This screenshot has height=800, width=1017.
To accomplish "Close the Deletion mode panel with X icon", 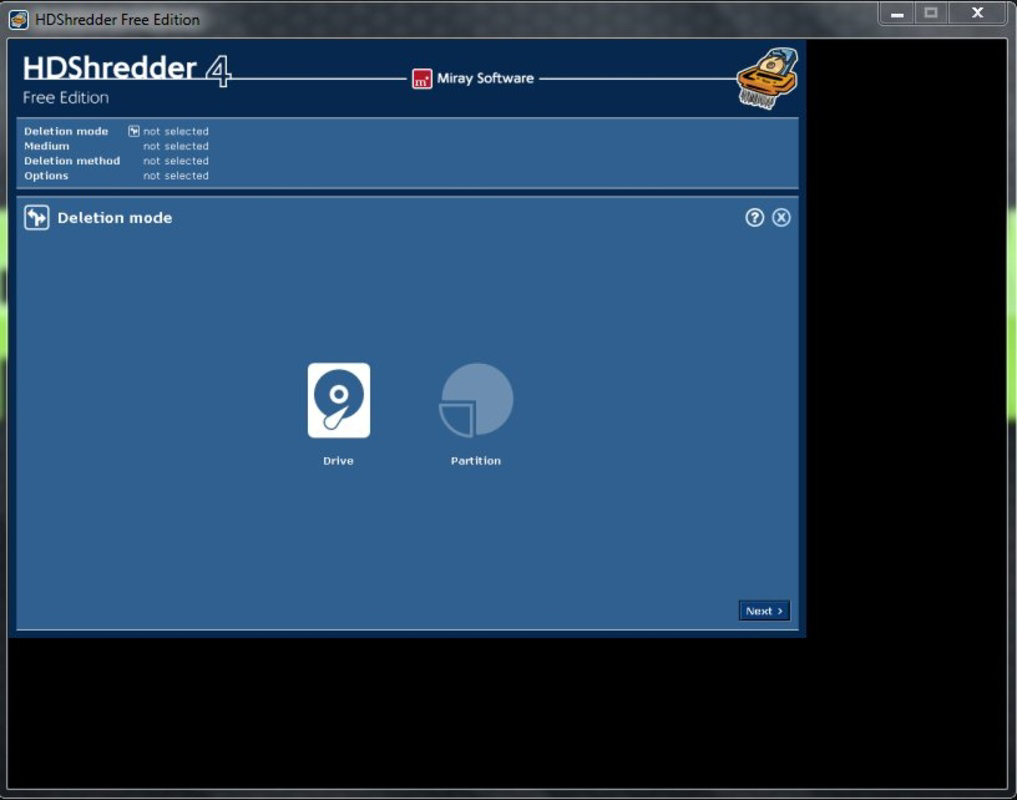I will (781, 217).
